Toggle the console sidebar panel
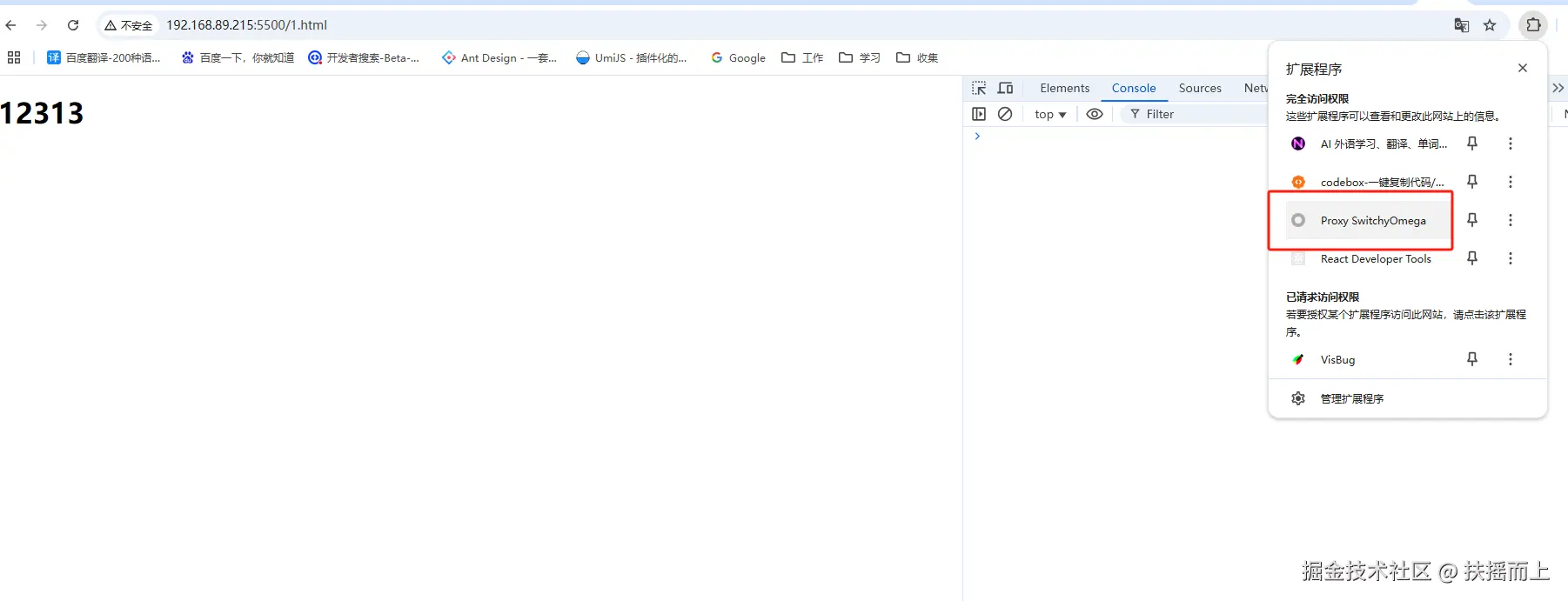The image size is (1568, 601). 979,114
